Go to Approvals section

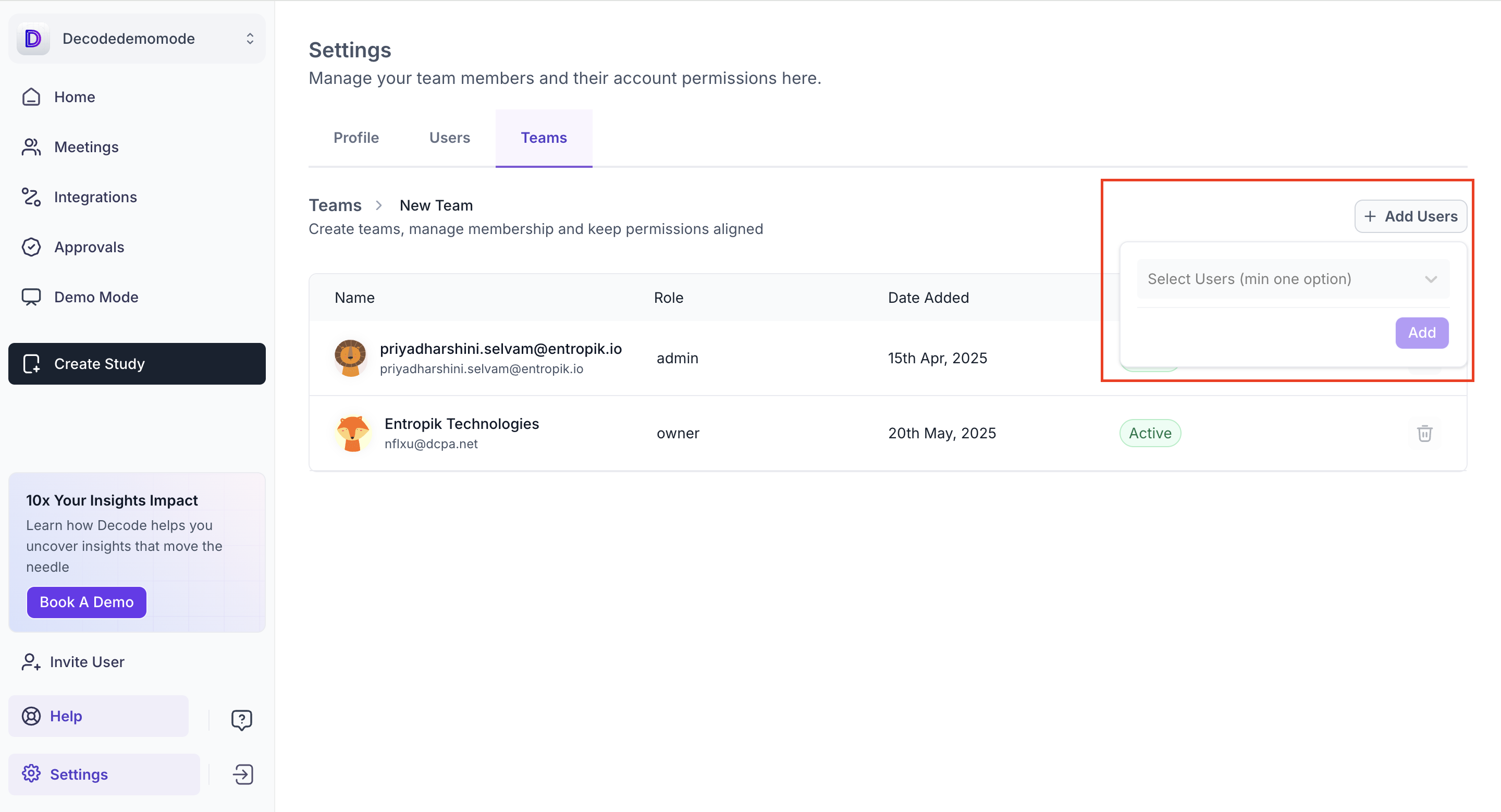pos(89,247)
